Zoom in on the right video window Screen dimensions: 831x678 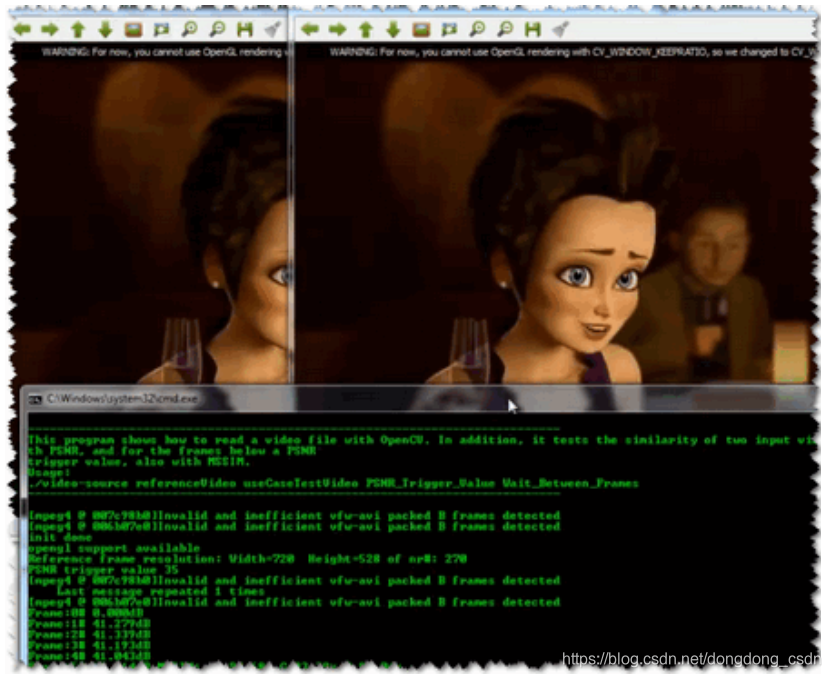pyautogui.click(x=478, y=30)
